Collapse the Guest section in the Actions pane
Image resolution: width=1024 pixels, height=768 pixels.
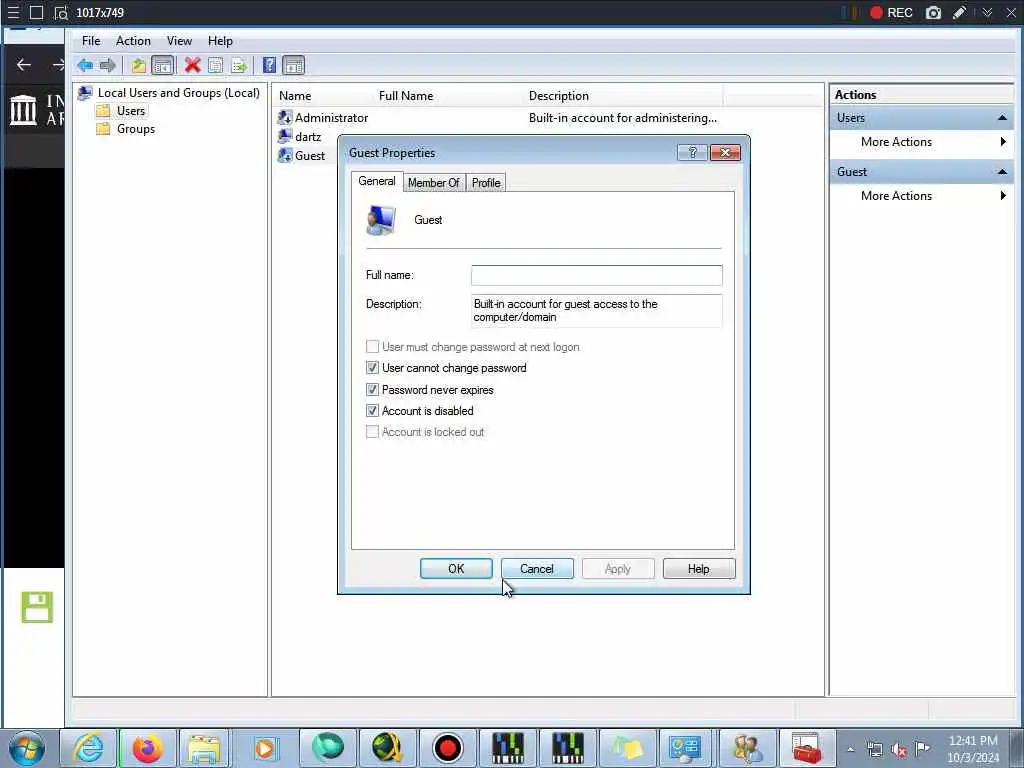[x=1002, y=172]
